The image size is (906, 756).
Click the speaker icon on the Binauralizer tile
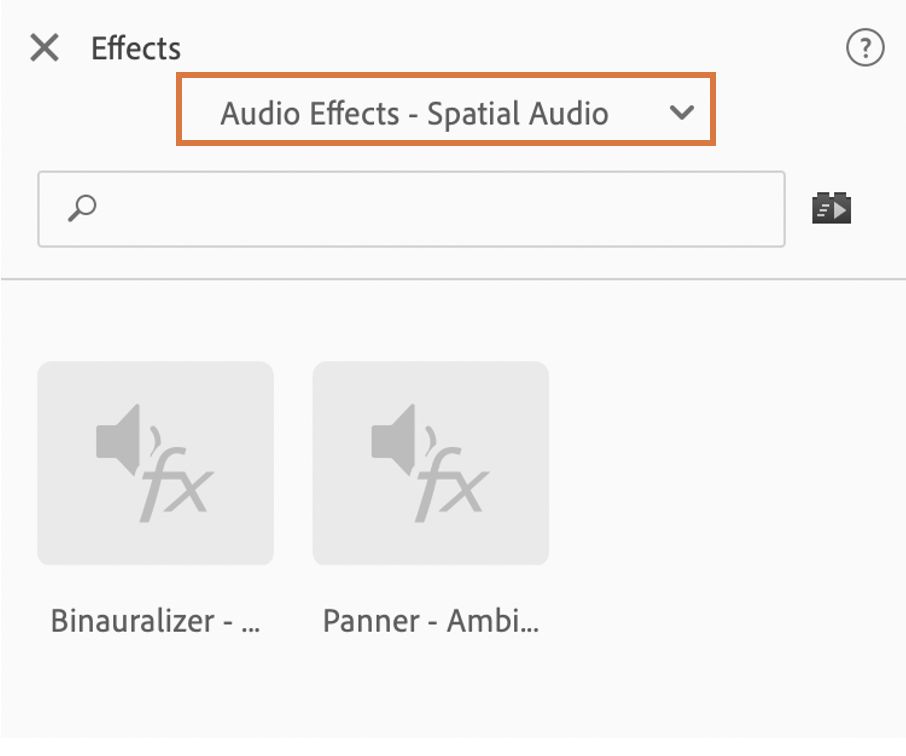(x=122, y=438)
